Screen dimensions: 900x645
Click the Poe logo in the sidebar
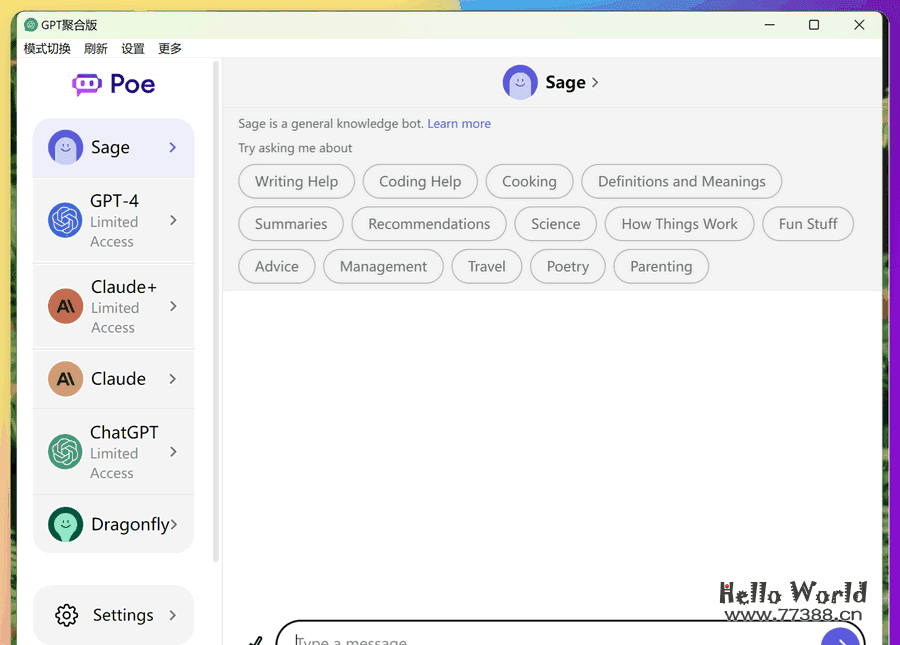point(114,84)
